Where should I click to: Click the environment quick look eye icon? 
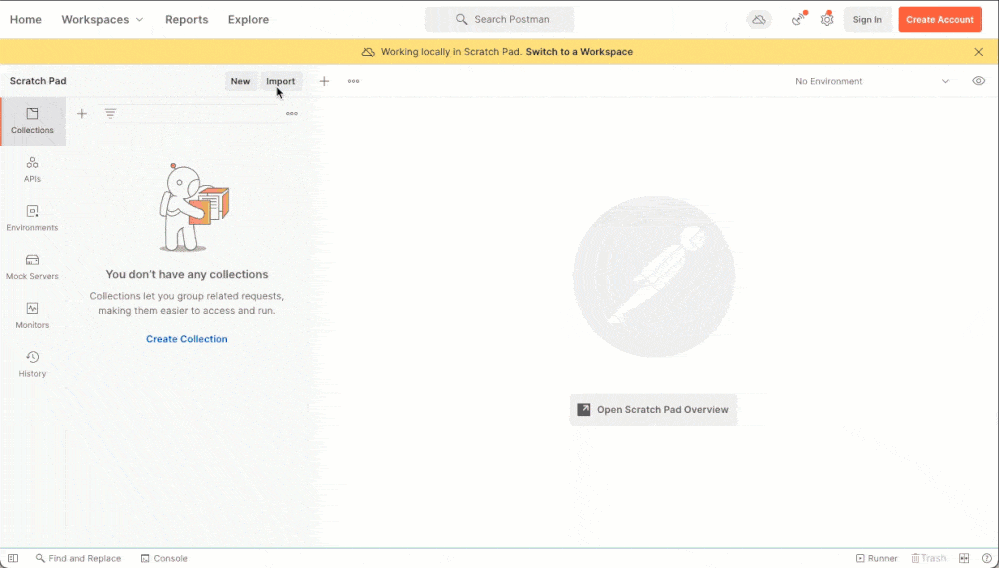pyautogui.click(x=979, y=81)
